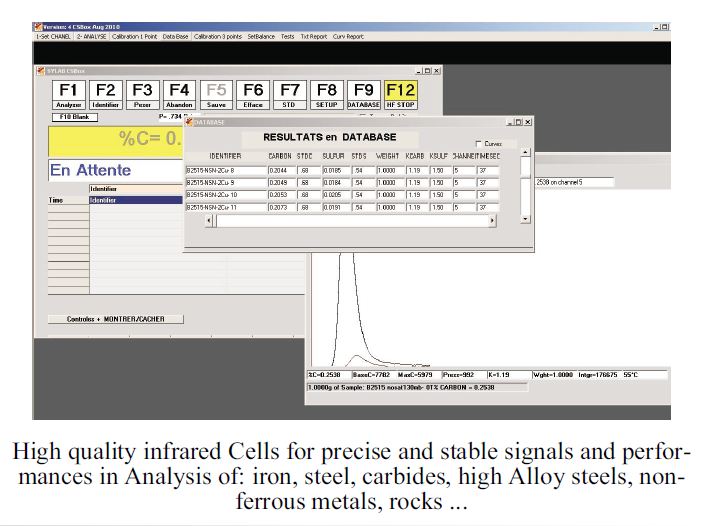Click the F2 Identifier button

[105, 93]
